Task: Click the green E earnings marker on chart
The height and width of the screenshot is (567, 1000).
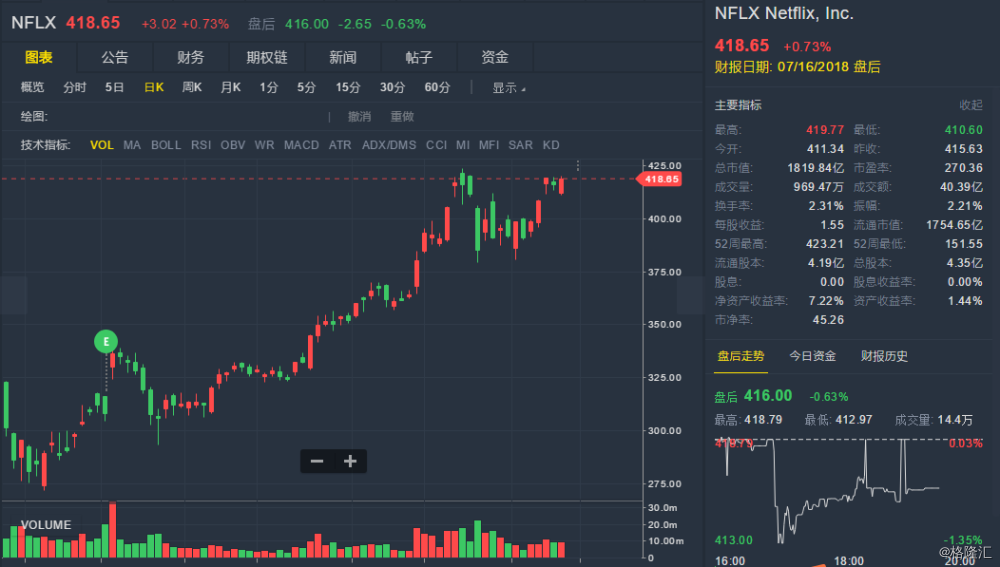Action: pyautogui.click(x=106, y=341)
